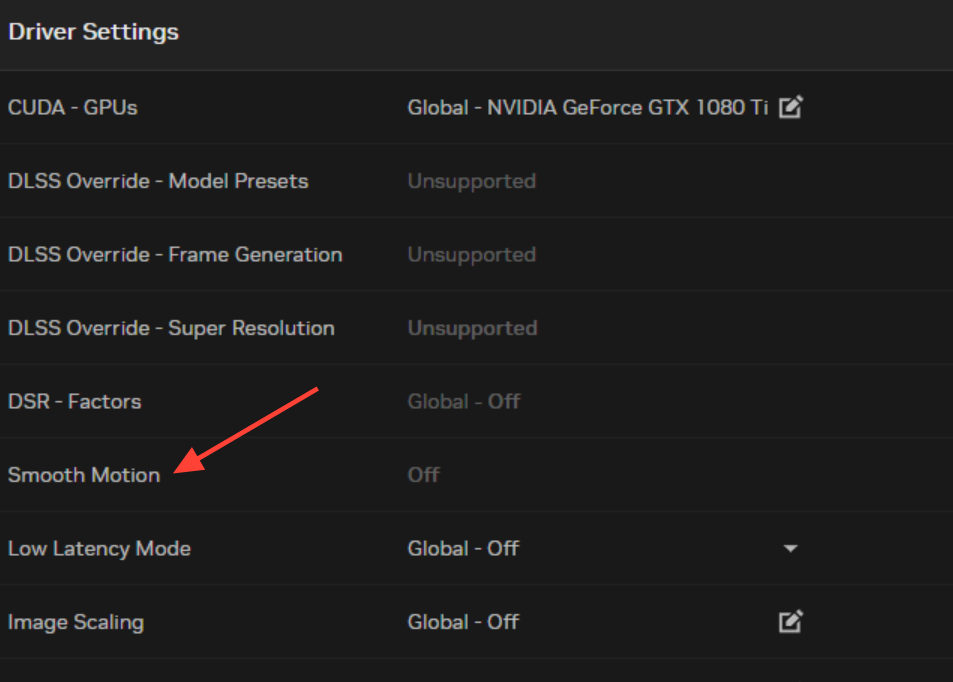Select the DLSS Override - Frame Generation label

pos(175,255)
